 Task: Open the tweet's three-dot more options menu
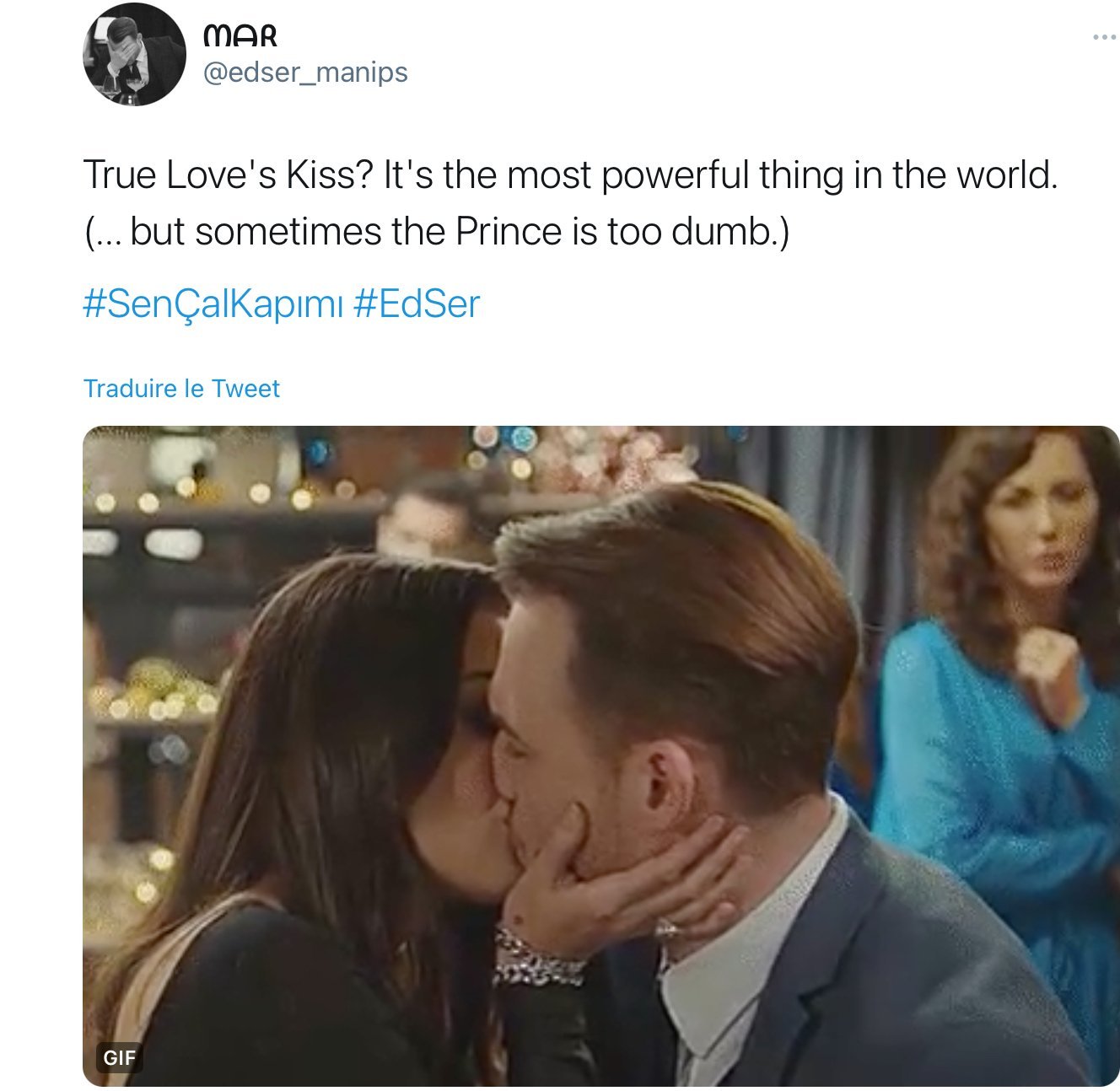click(x=1103, y=37)
